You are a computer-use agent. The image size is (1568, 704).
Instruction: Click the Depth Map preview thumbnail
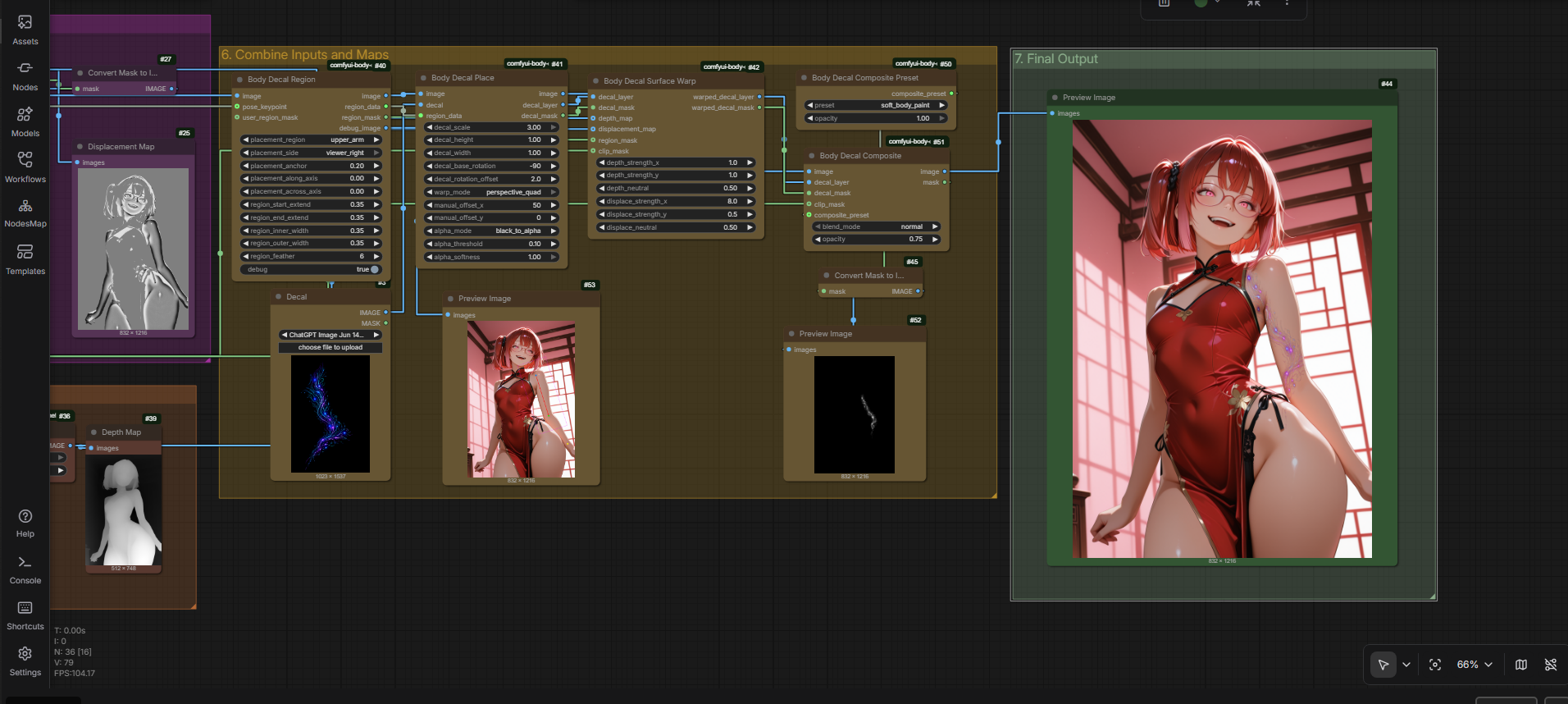[124, 511]
